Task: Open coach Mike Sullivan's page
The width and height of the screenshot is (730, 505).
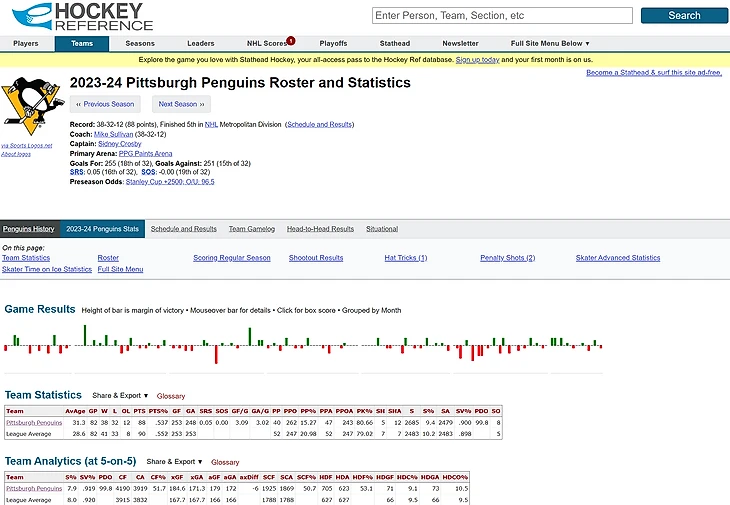Action: (114, 135)
